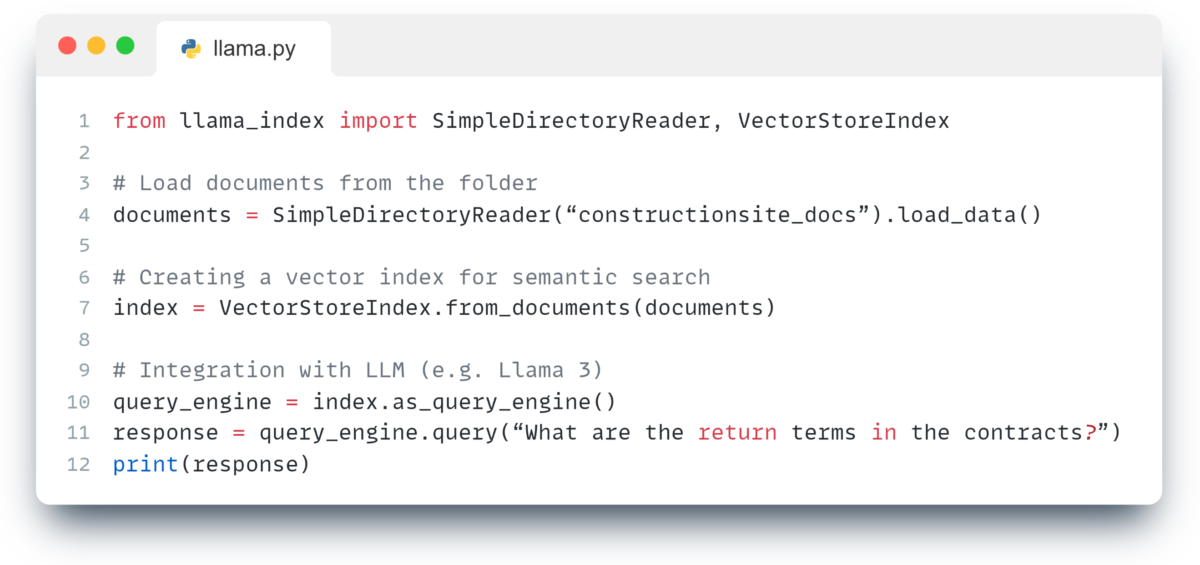Click the green maximize window button
Screen dimensions: 1200x565
coord(125,45)
